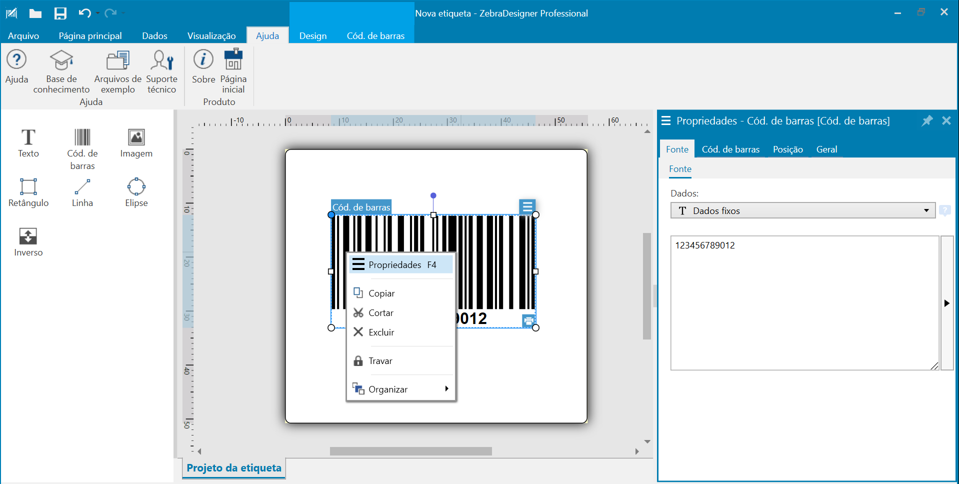Viewport: 959px width, 484px height.
Task: Select the Projeto da etiqueta tab
Action: click(234, 468)
